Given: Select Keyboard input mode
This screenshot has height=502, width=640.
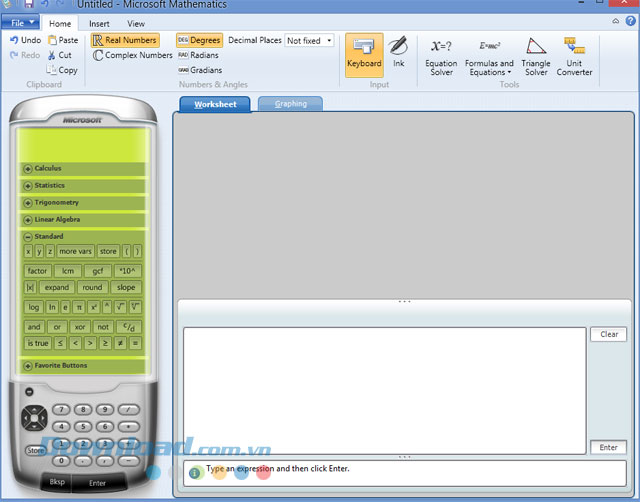Looking at the screenshot, I should click(364, 54).
